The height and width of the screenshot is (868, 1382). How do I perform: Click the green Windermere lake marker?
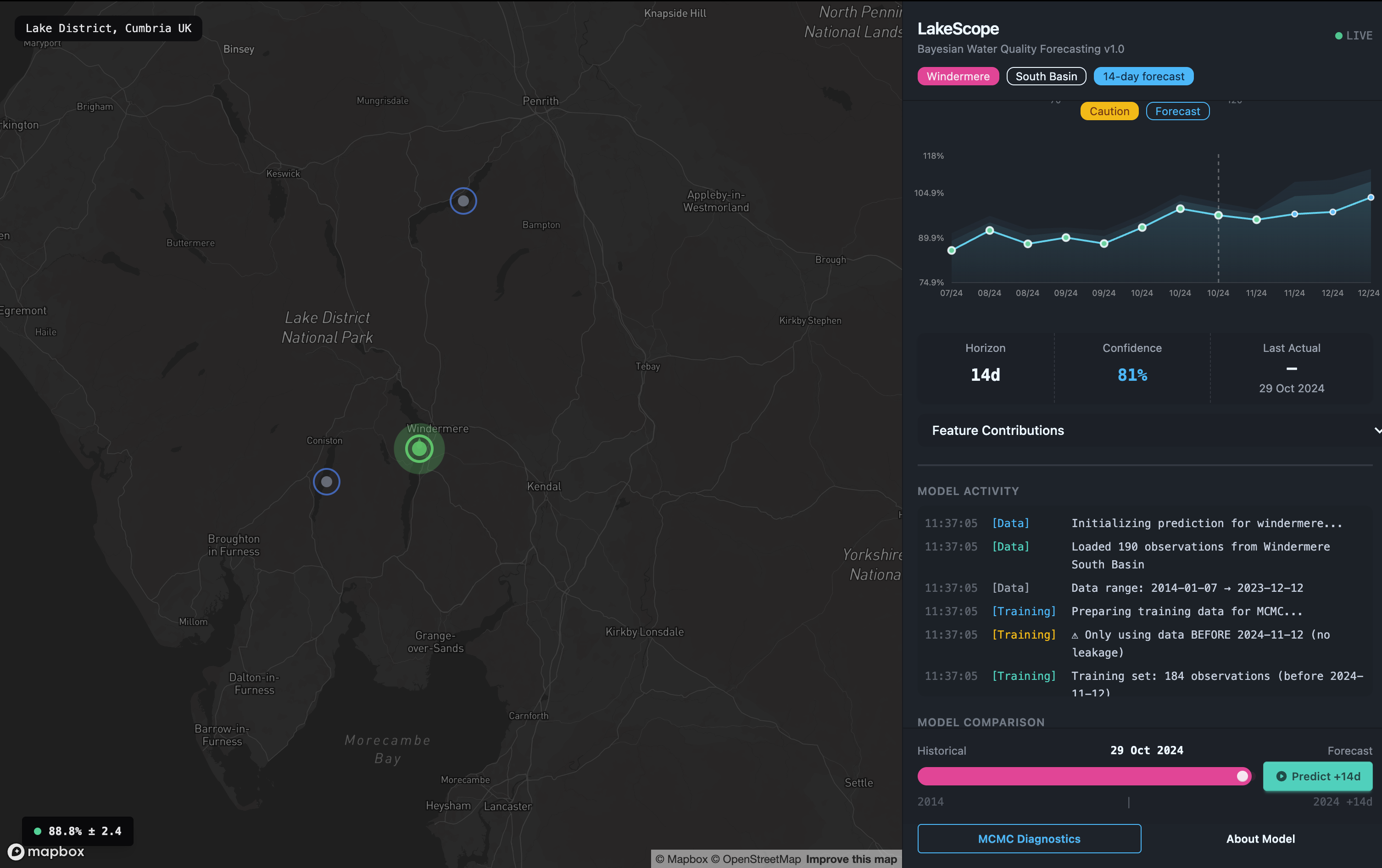(419, 449)
